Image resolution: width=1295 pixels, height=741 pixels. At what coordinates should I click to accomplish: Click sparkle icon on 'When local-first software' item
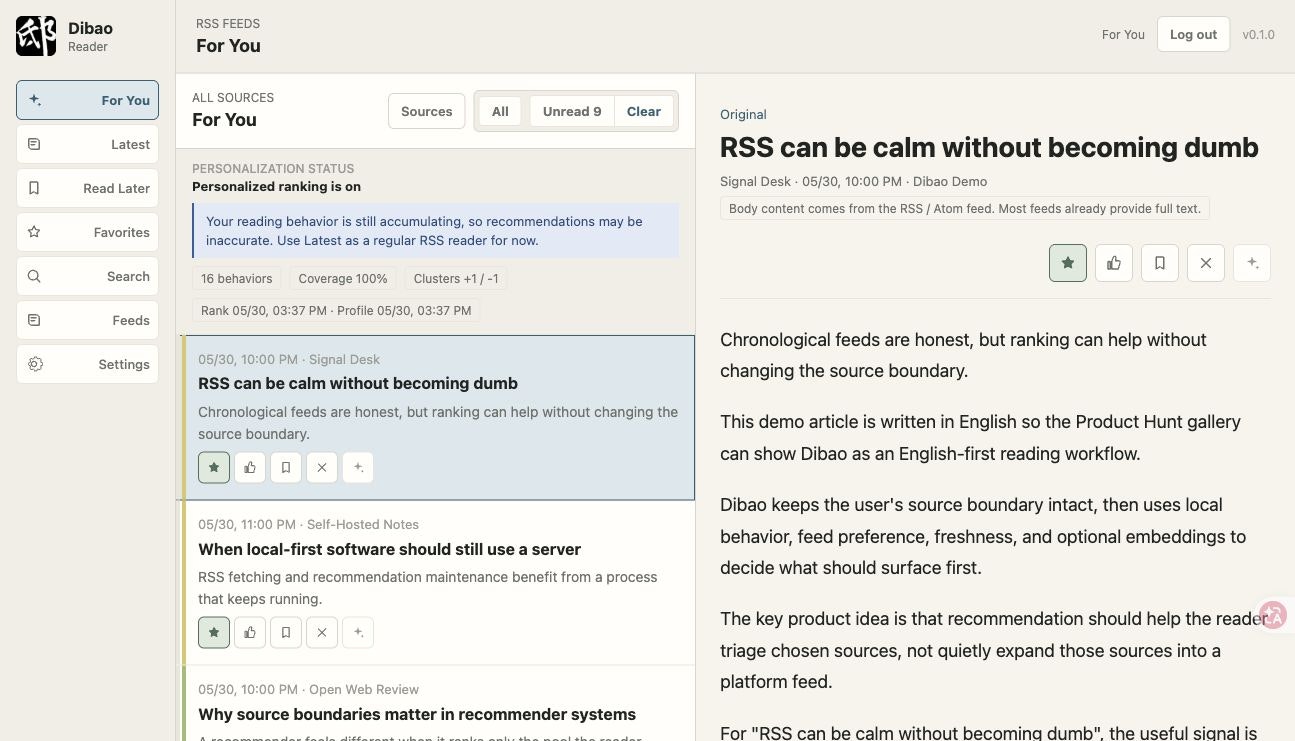click(x=358, y=632)
